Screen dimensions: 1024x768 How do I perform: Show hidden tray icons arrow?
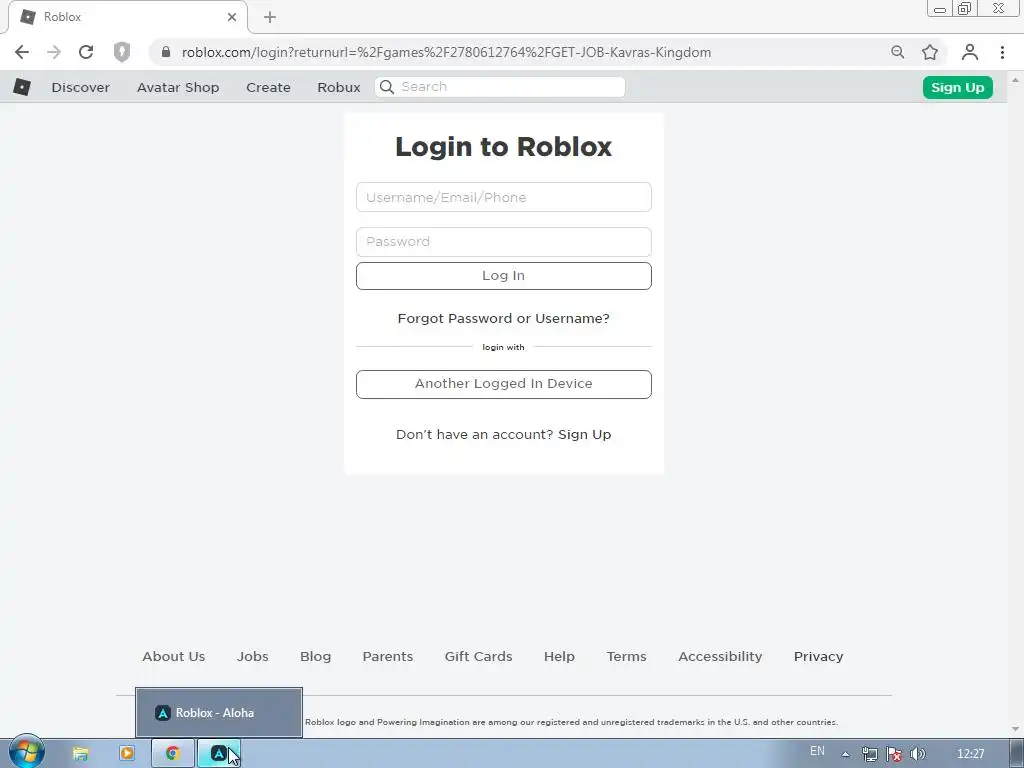point(846,754)
